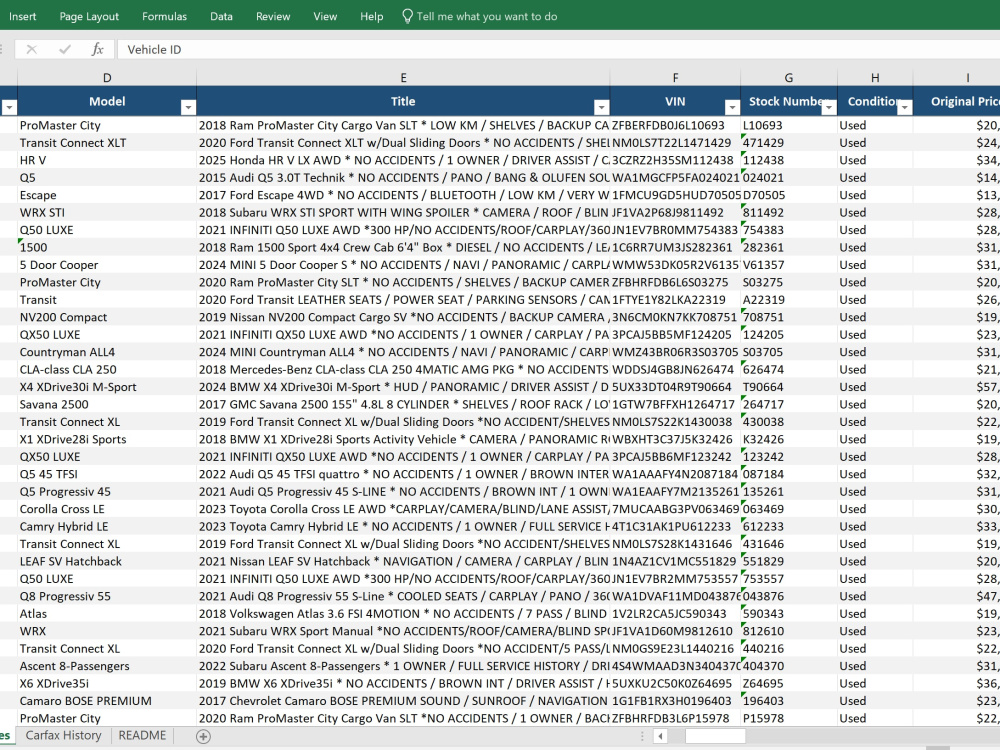Open the Title column filter dropdown
The height and width of the screenshot is (750, 1000).
(601, 108)
